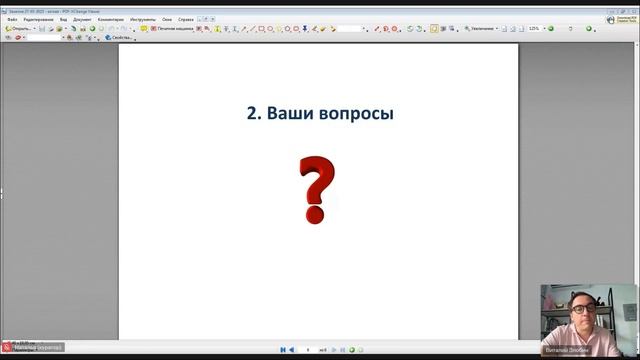This screenshot has width=640, height=360.
Task: Select the line drawing tool
Action: tap(253, 29)
